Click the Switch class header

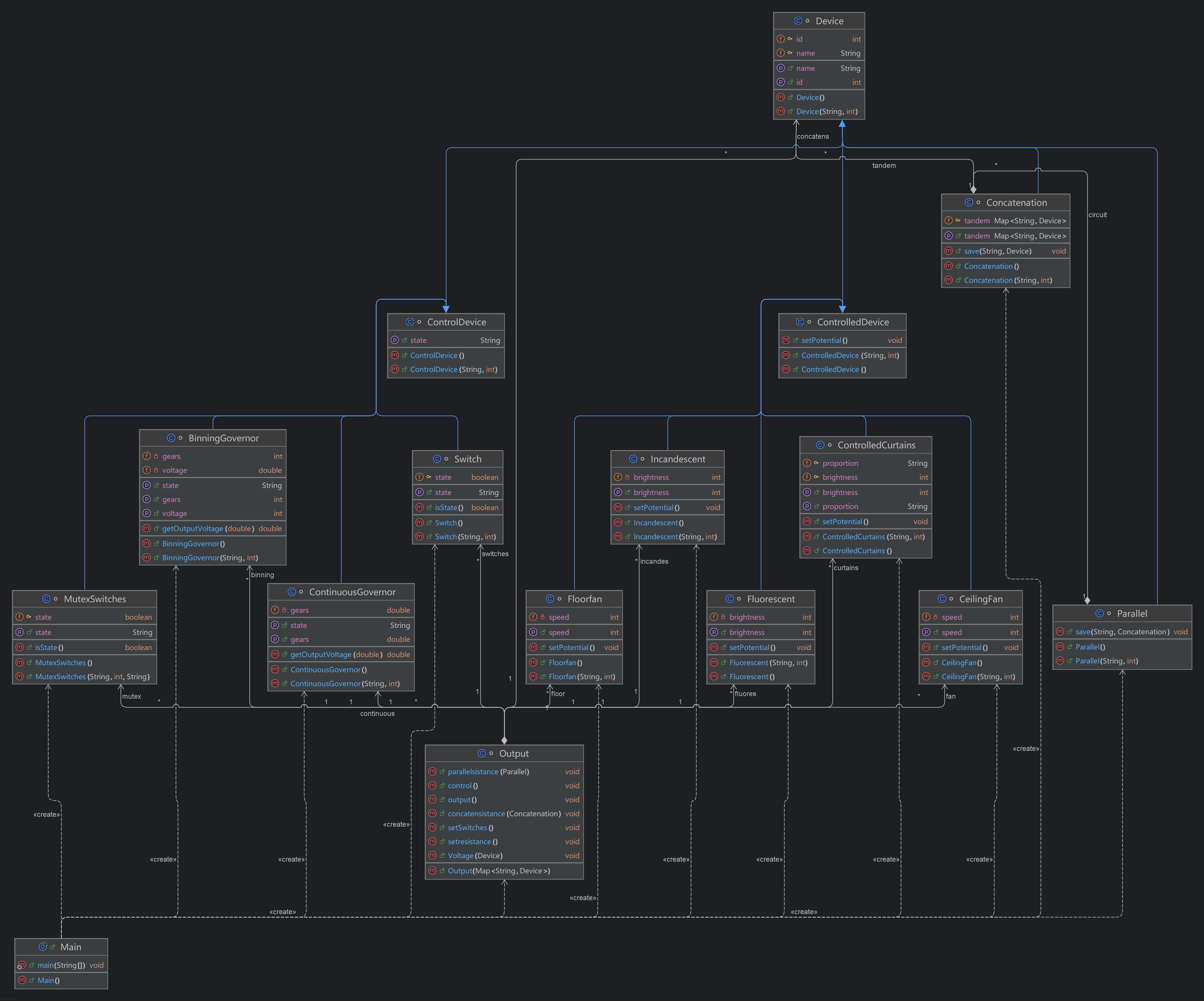[467, 459]
